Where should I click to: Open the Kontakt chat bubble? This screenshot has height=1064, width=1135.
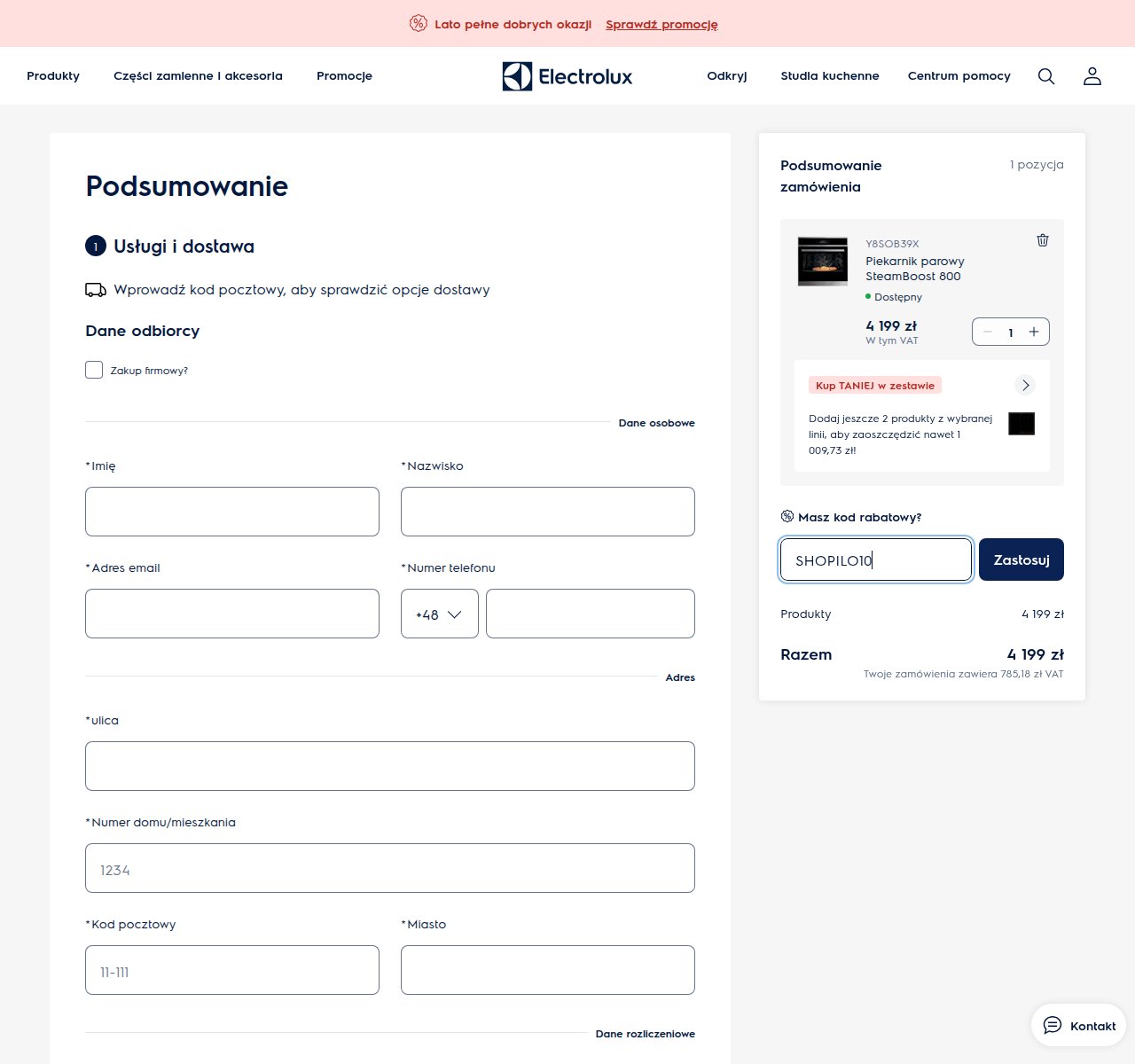1078,1025
